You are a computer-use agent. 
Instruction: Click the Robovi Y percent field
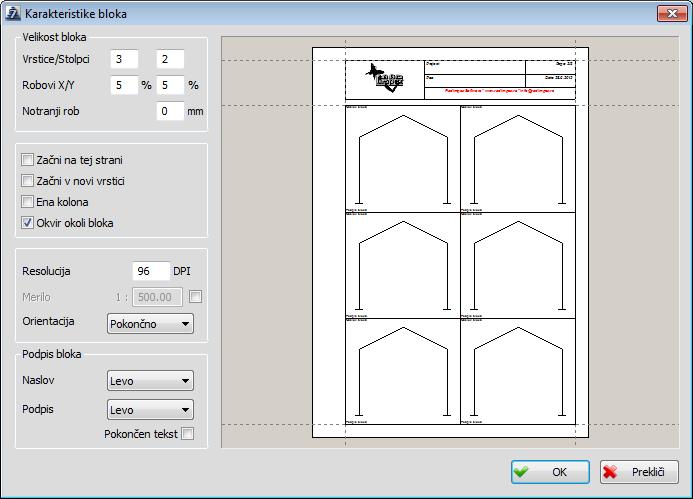(170, 85)
